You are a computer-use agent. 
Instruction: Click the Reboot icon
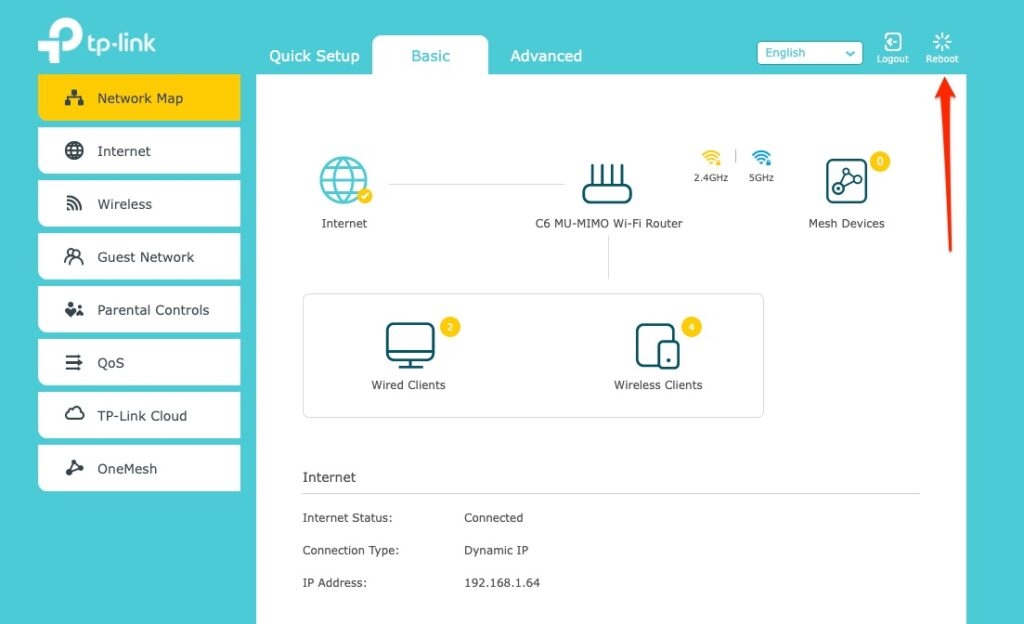[x=942, y=42]
